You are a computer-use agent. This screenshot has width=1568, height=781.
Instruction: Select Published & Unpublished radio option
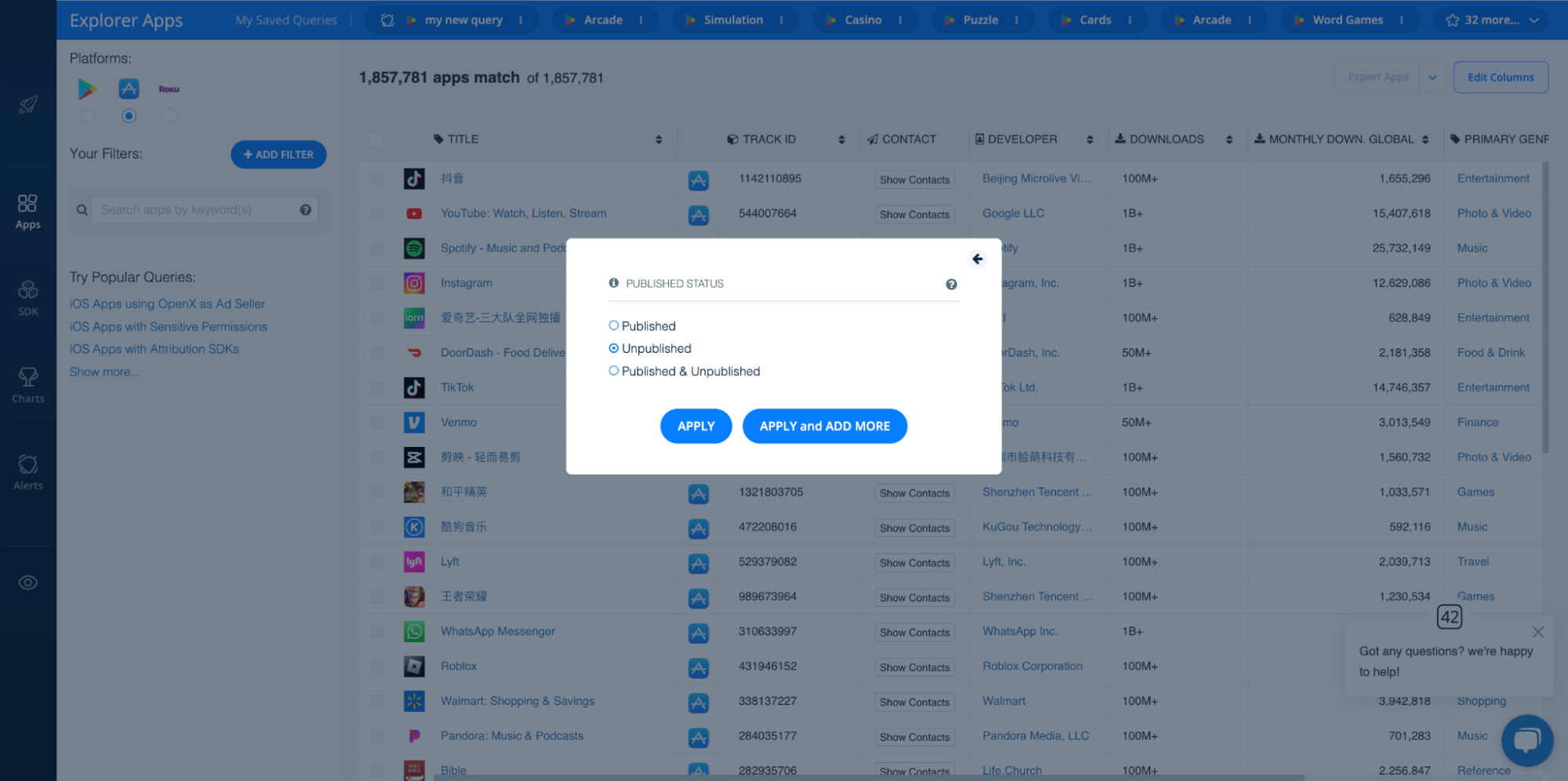[x=613, y=371]
